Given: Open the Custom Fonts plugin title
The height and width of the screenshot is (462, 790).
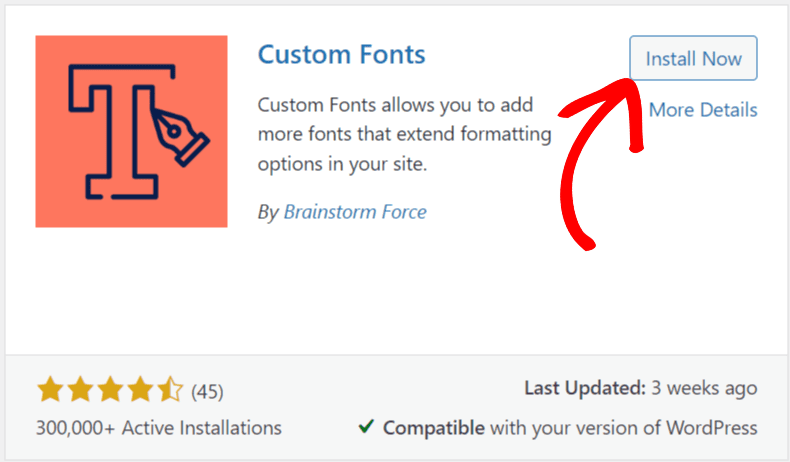Looking at the screenshot, I should tap(342, 54).
